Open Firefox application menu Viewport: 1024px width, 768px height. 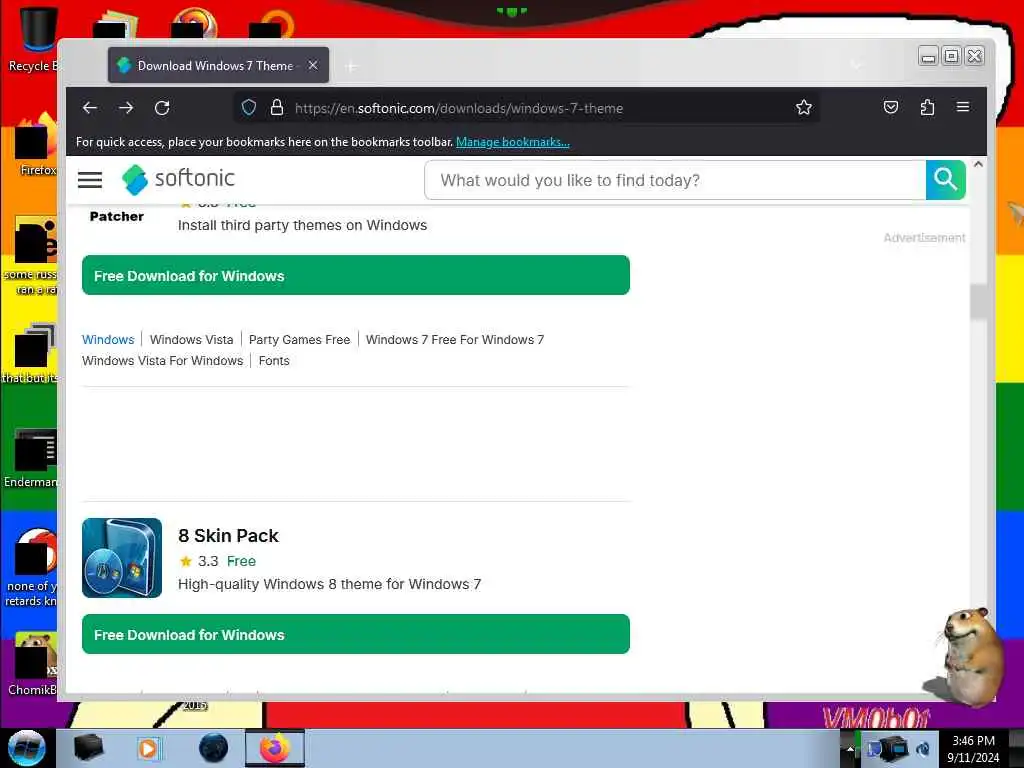(x=963, y=107)
